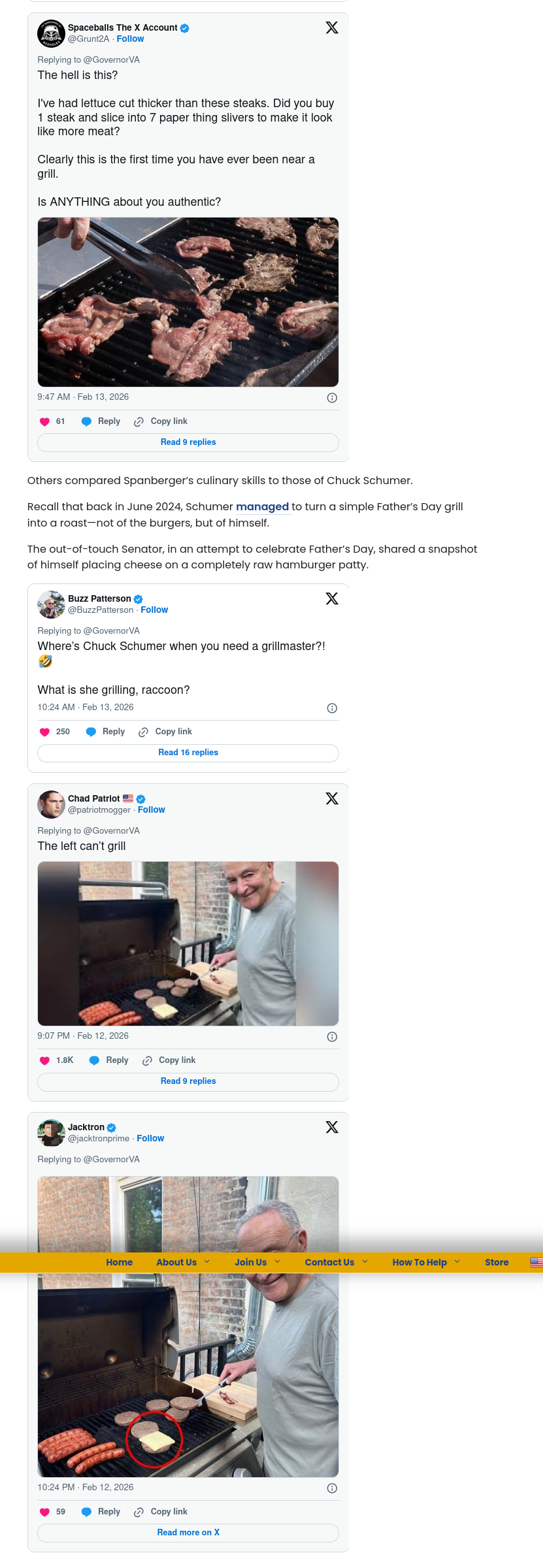Image resolution: width=543 pixels, height=1568 pixels.
Task: Expand the How To Help dropdown
Action: point(457,1262)
